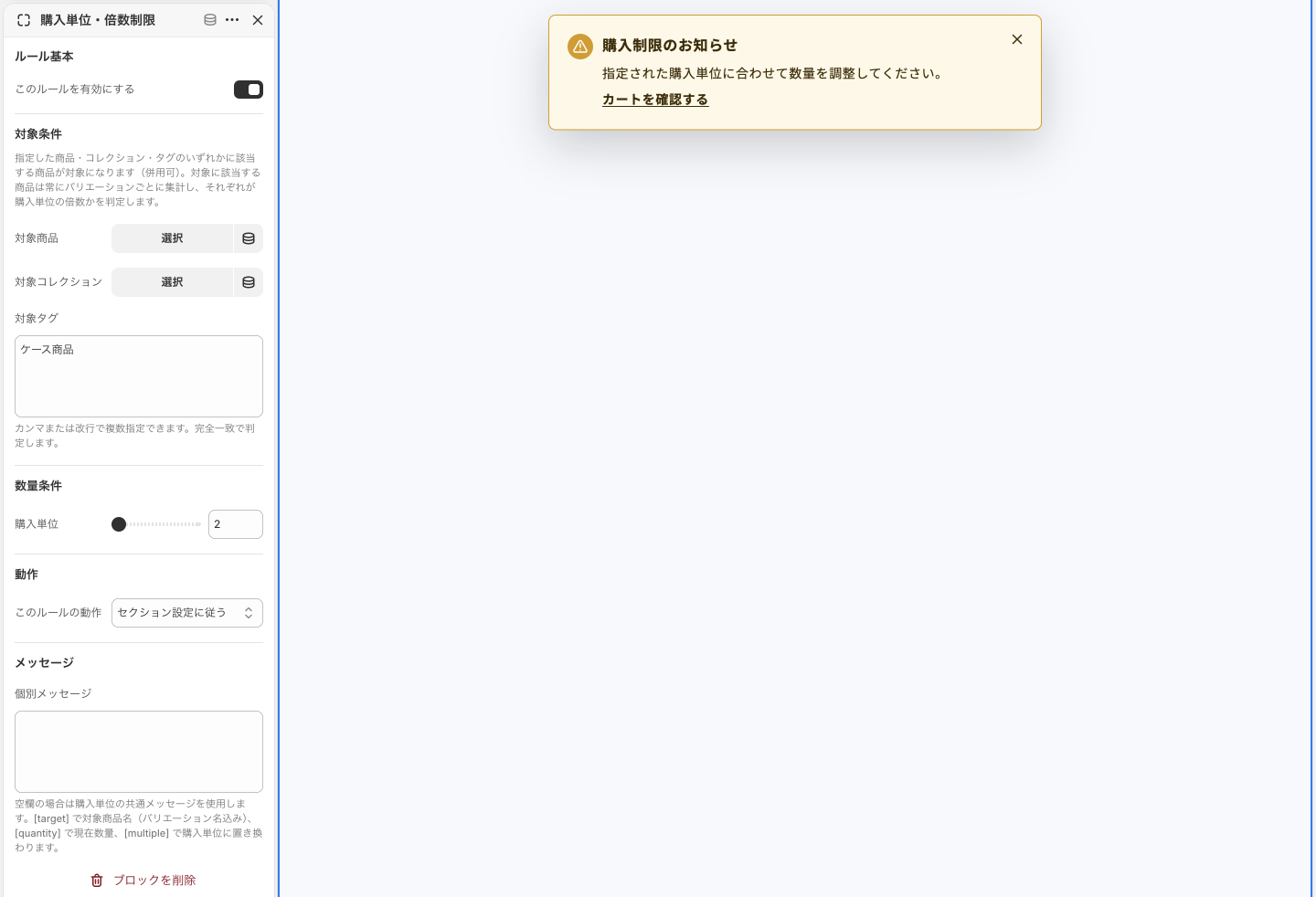The height and width of the screenshot is (897, 1316).
Task: Click the 動作 section heading
Action: (x=27, y=575)
